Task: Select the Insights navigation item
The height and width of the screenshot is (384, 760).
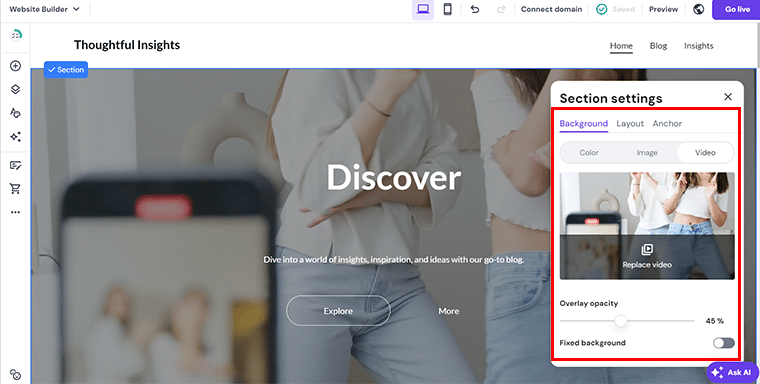Action: 698,46
